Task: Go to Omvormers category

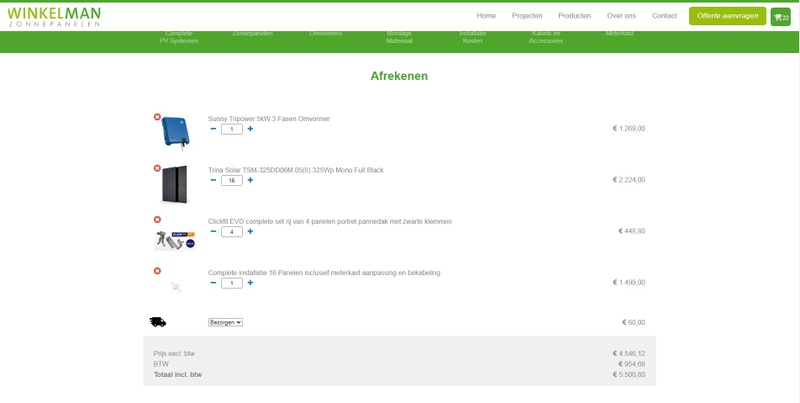Action: 326,34
